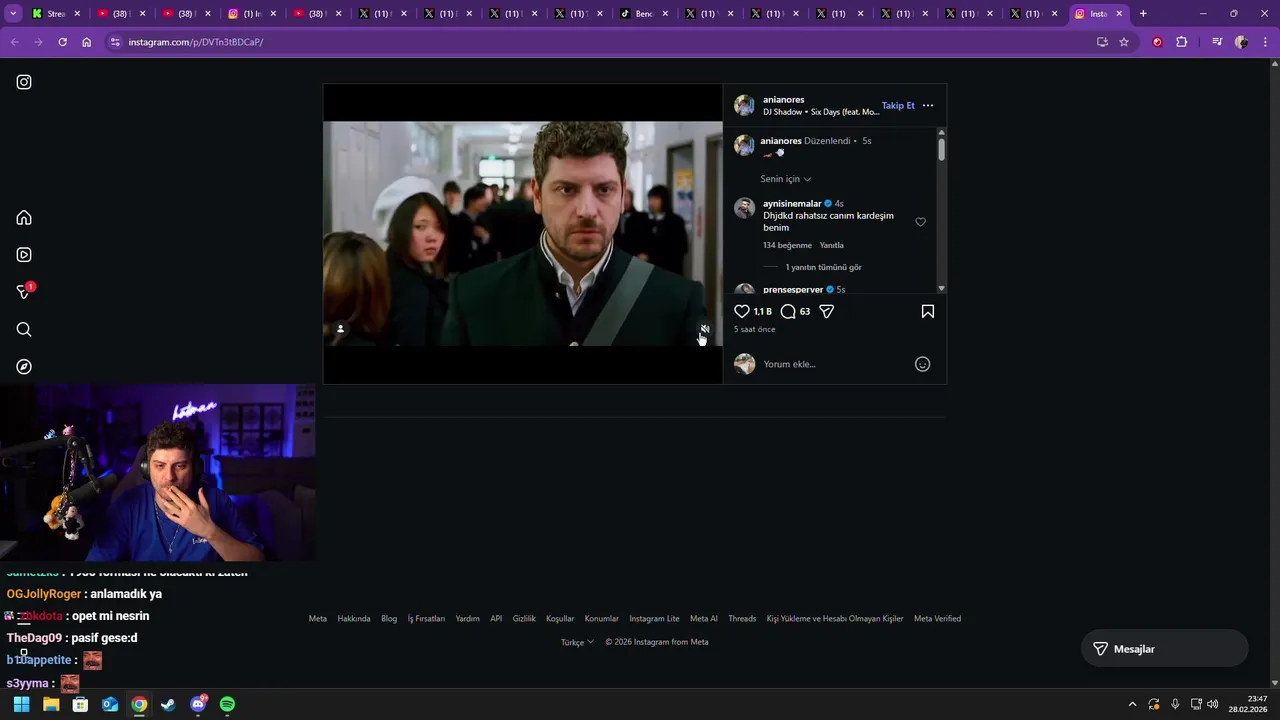Save the post with the bookmark icon

[x=928, y=311]
